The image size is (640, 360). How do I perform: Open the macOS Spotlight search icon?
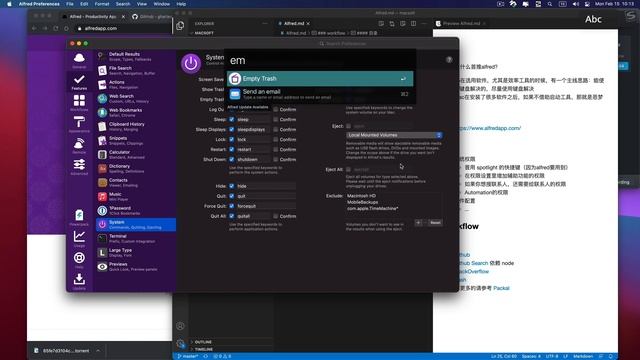(550, 4)
